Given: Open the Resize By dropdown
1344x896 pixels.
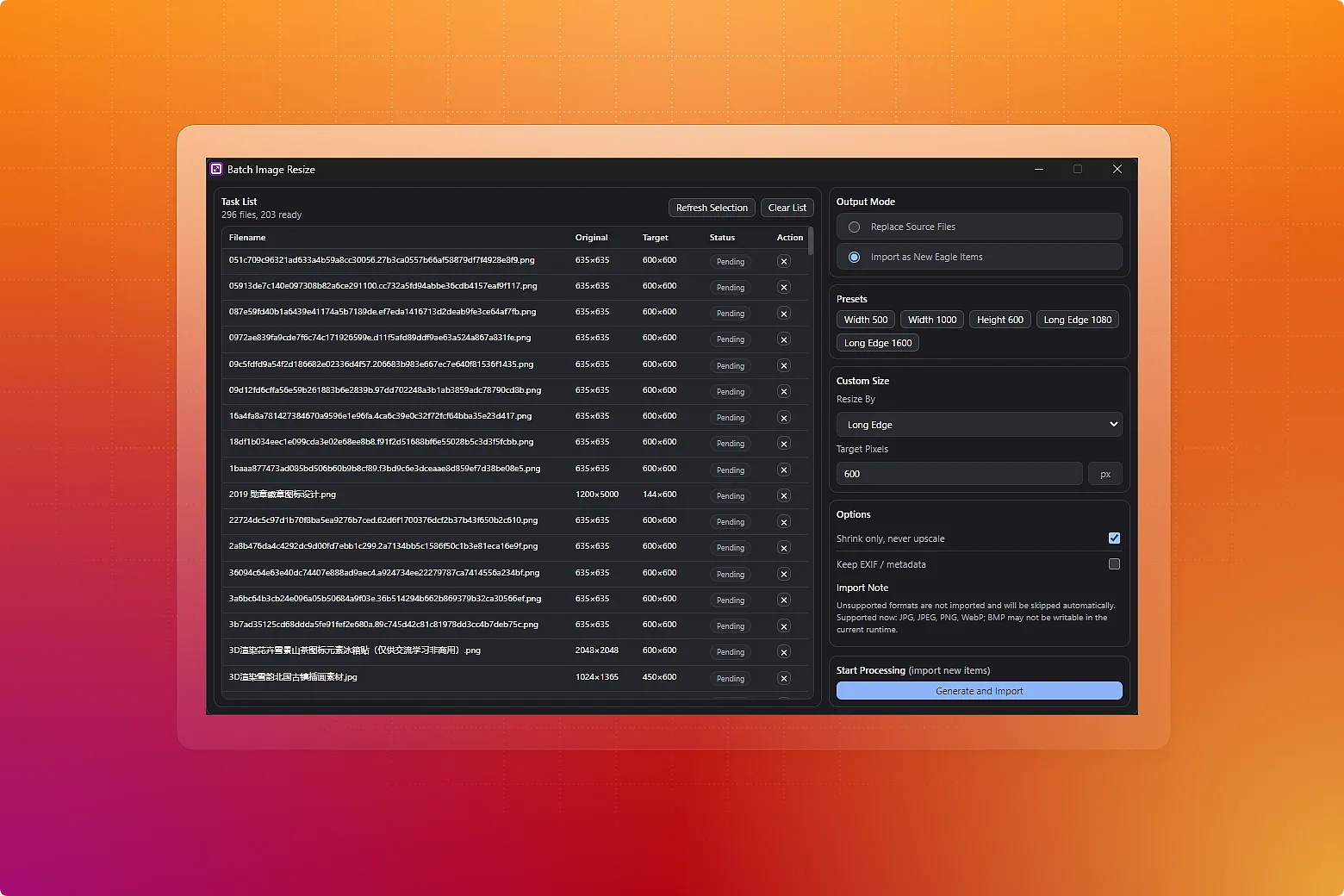Looking at the screenshot, I should [979, 424].
